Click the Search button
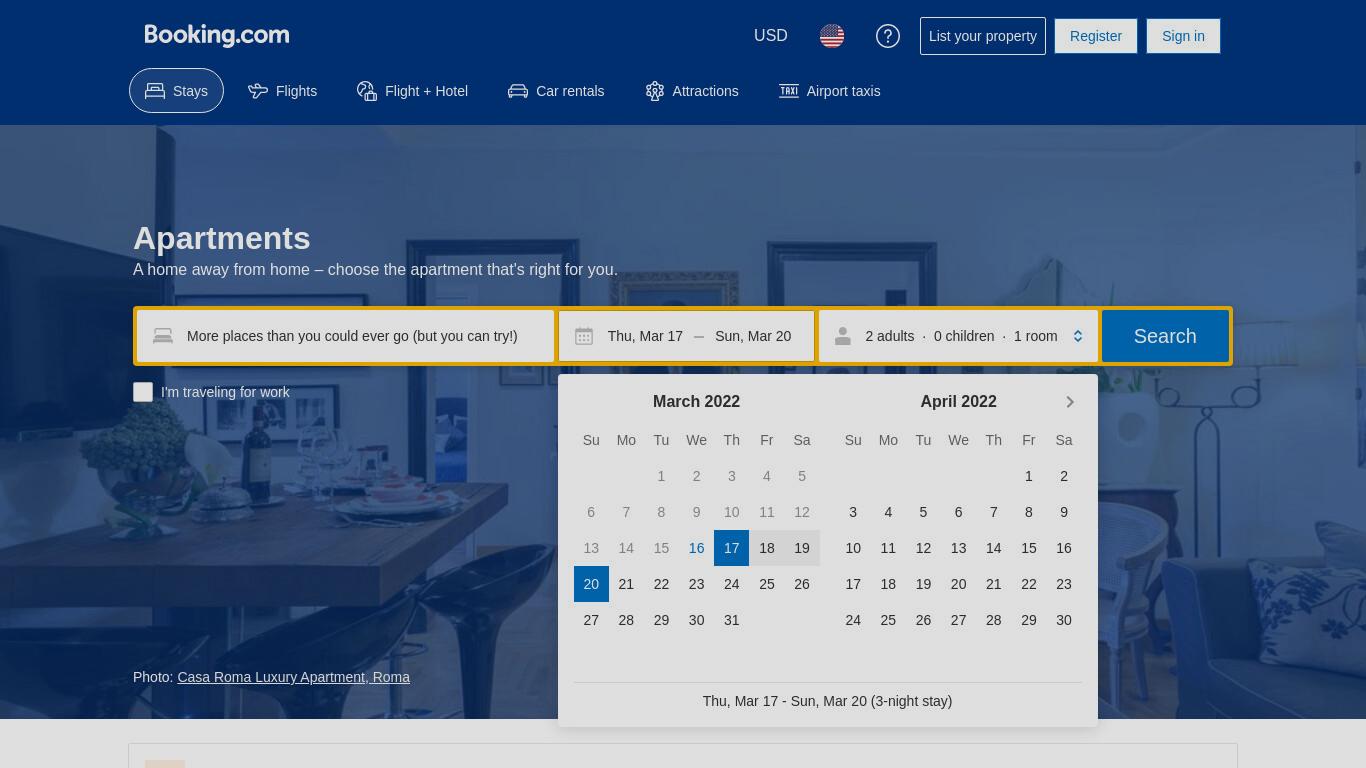The height and width of the screenshot is (768, 1366). point(1165,336)
